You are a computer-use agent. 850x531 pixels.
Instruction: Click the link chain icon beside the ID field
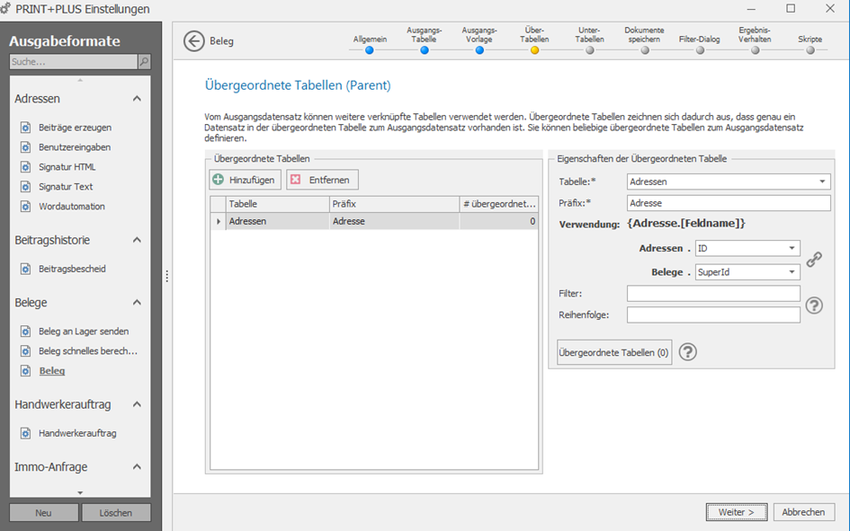[x=814, y=260]
